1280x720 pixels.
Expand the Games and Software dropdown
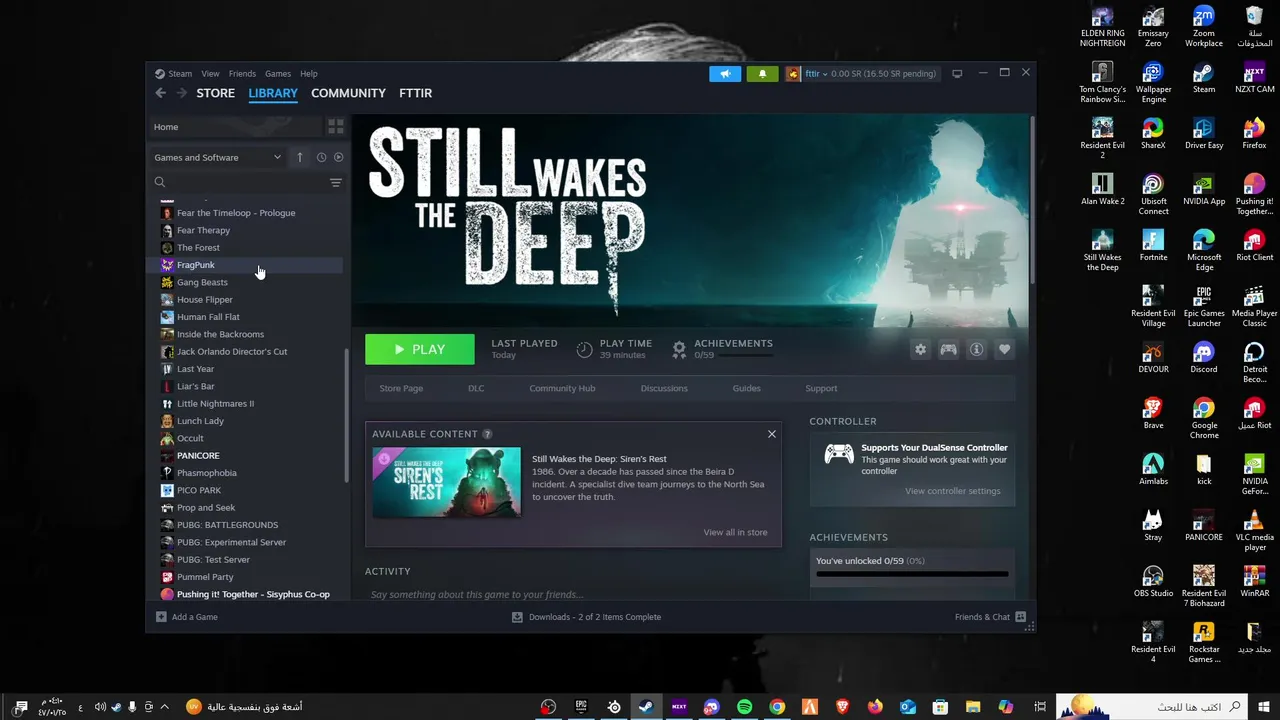tap(218, 157)
